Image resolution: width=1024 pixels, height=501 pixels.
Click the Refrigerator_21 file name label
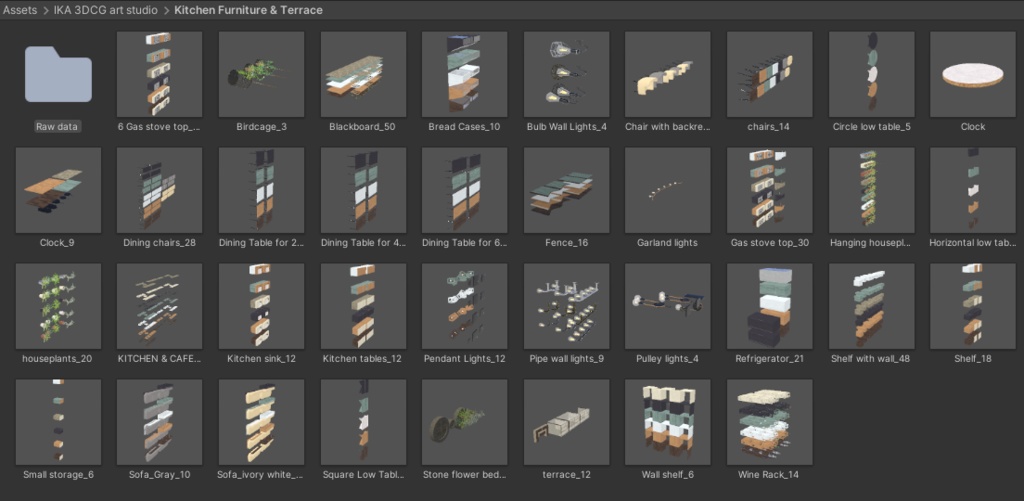click(x=769, y=359)
